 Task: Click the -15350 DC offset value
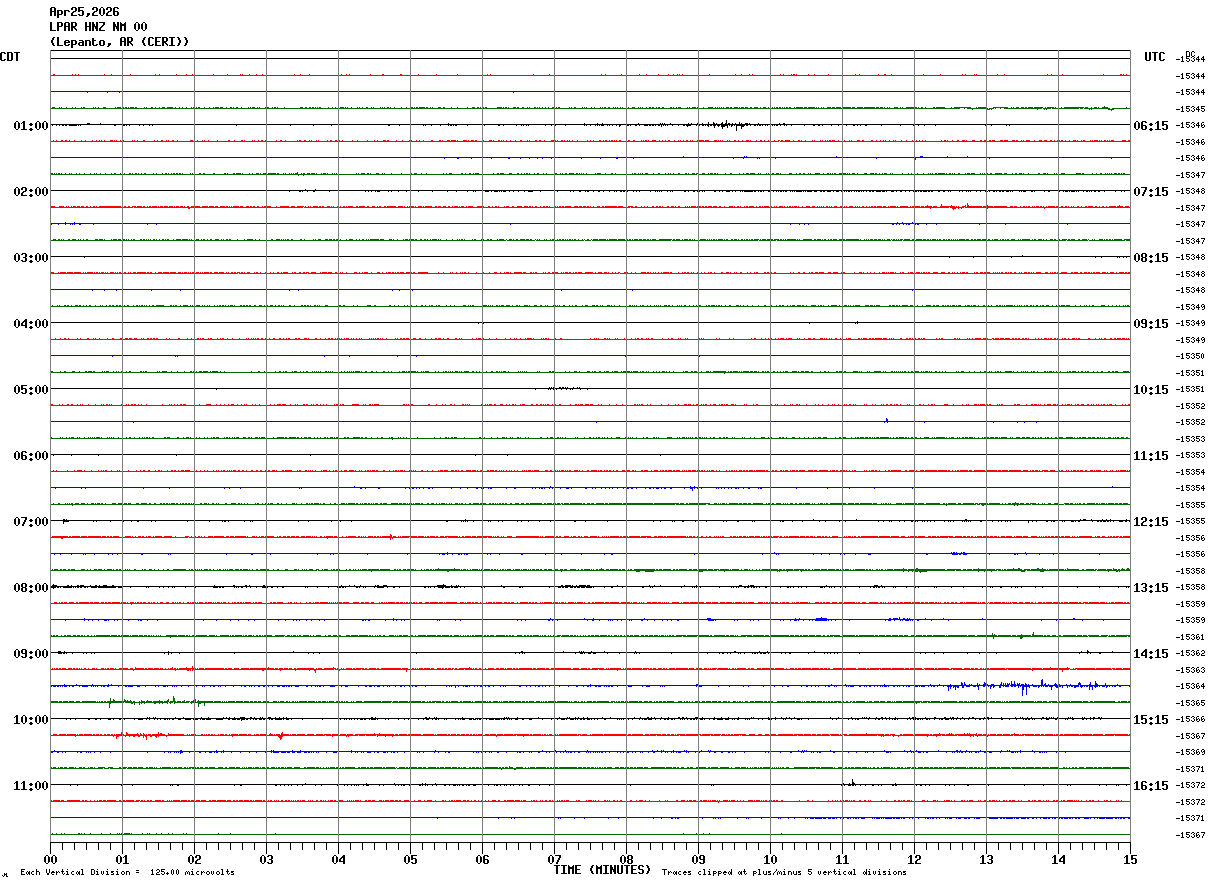point(1190,356)
